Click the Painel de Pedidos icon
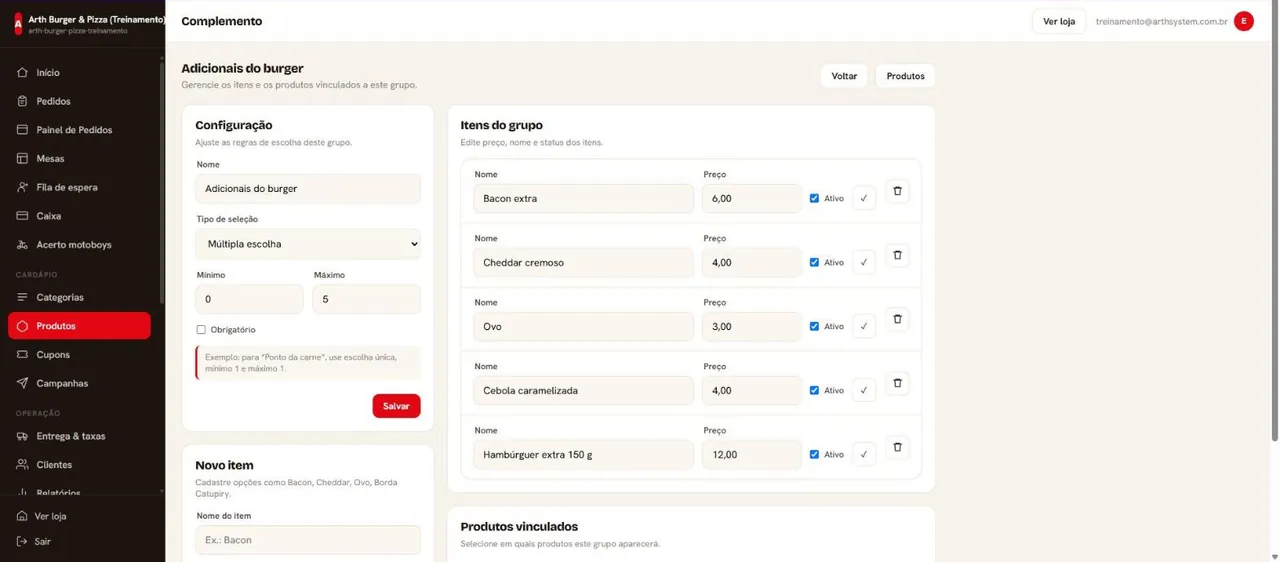The height and width of the screenshot is (562, 1280). 22,130
